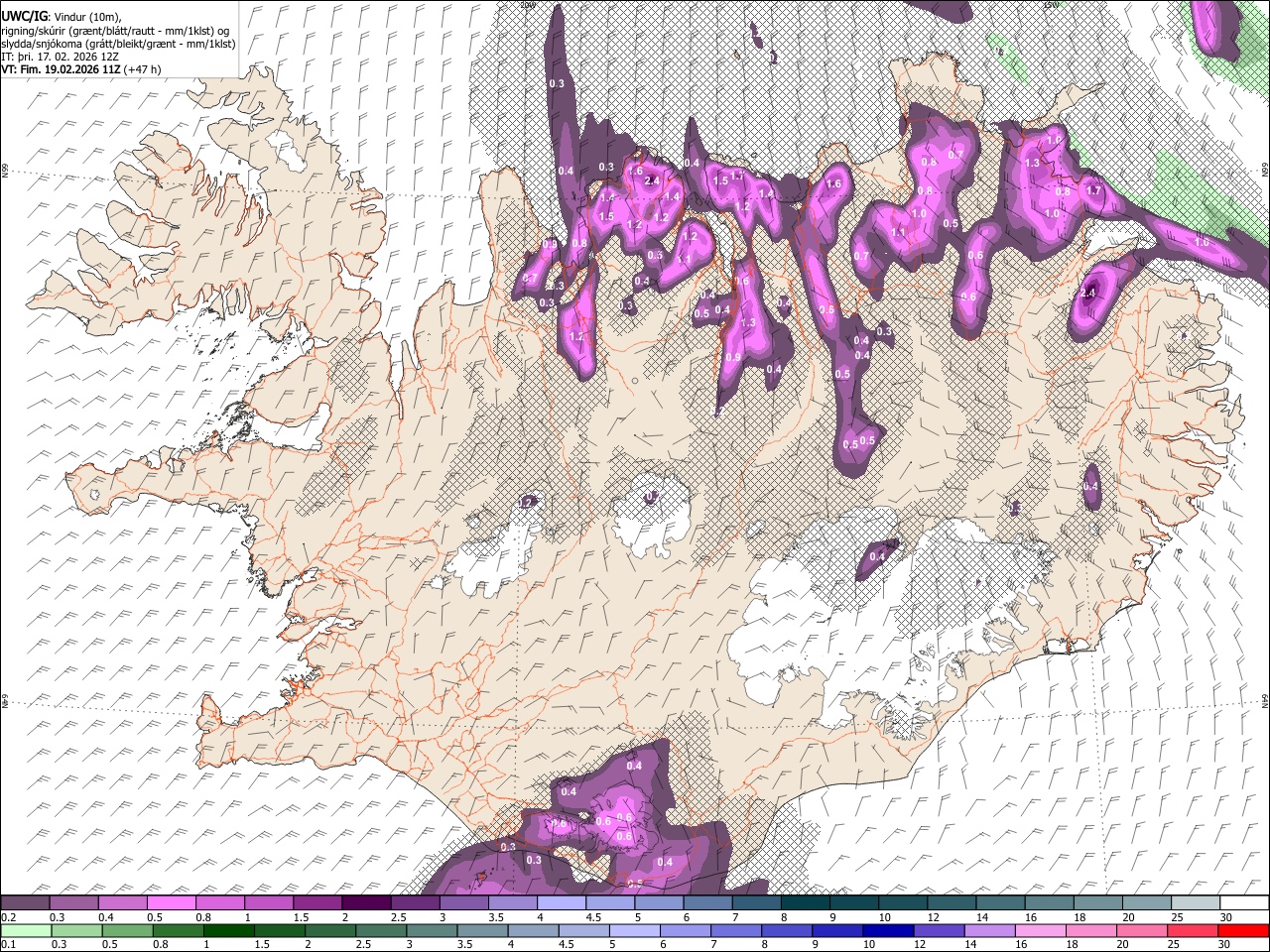Click the white 30 swatch in upper snow legend
1270x952 pixels.
(x=1243, y=903)
